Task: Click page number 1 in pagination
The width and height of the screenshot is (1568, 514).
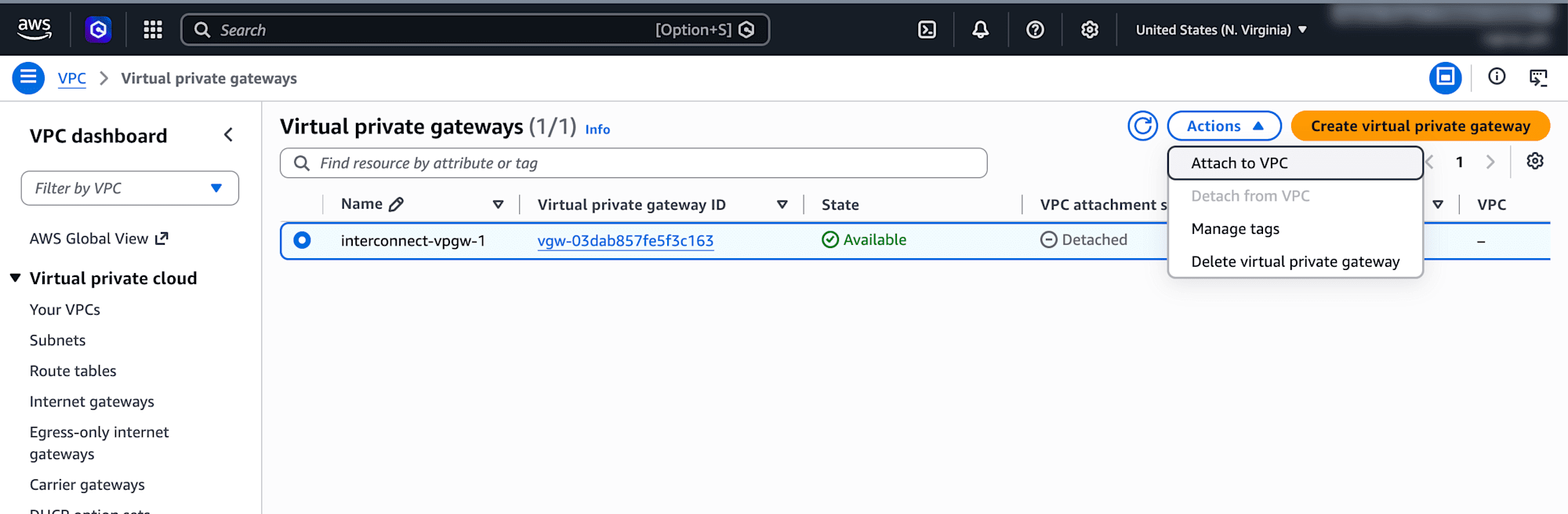Action: click(x=1460, y=162)
